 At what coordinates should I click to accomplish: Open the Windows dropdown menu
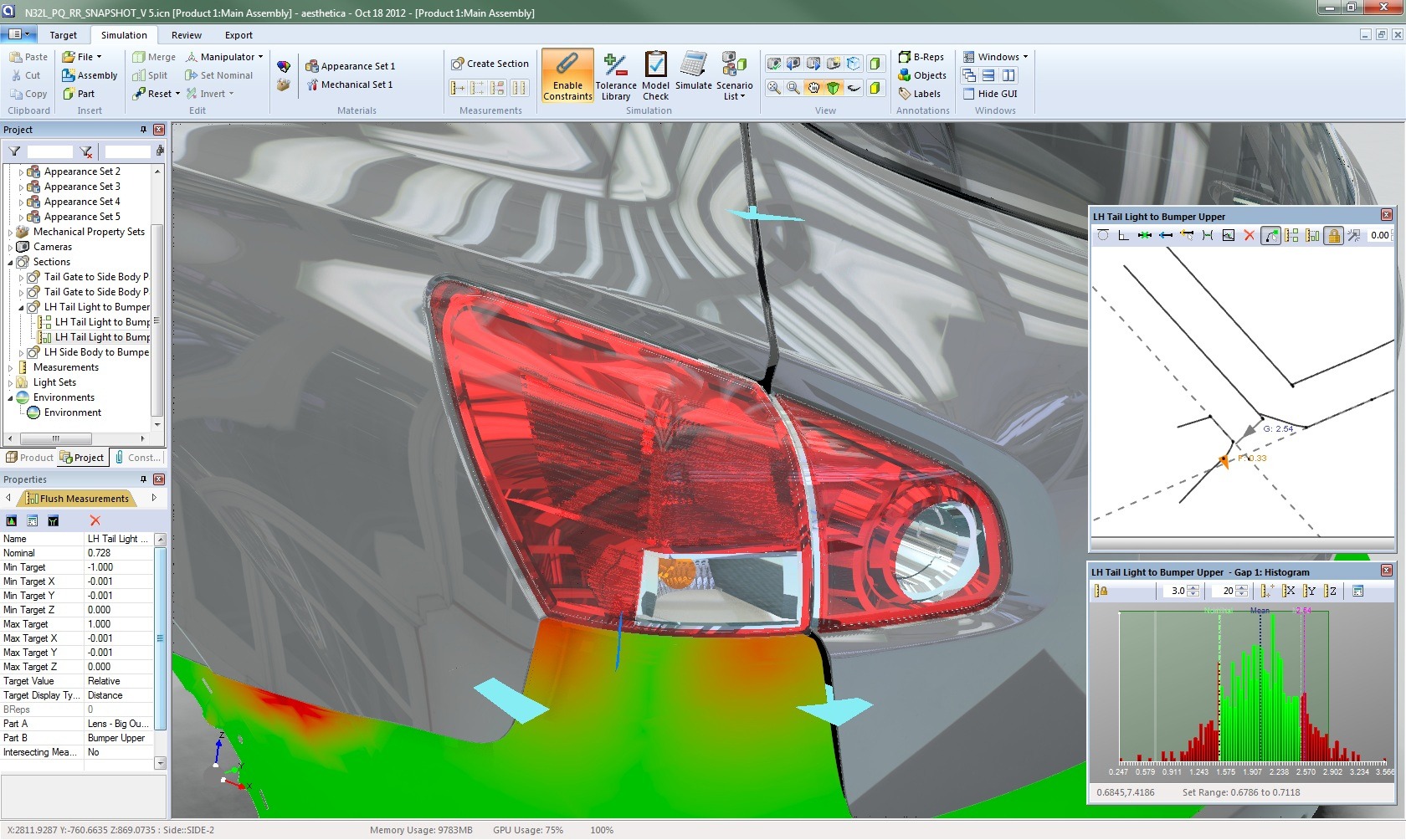click(x=995, y=57)
